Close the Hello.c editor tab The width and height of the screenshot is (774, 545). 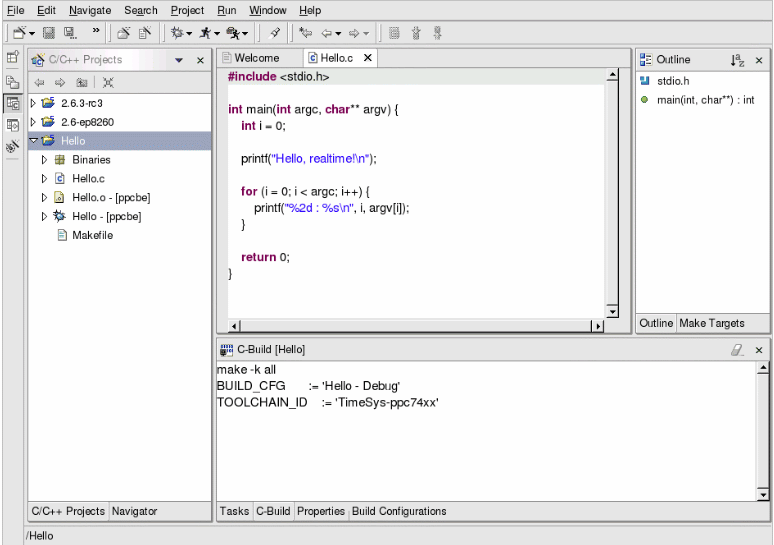[x=368, y=58]
